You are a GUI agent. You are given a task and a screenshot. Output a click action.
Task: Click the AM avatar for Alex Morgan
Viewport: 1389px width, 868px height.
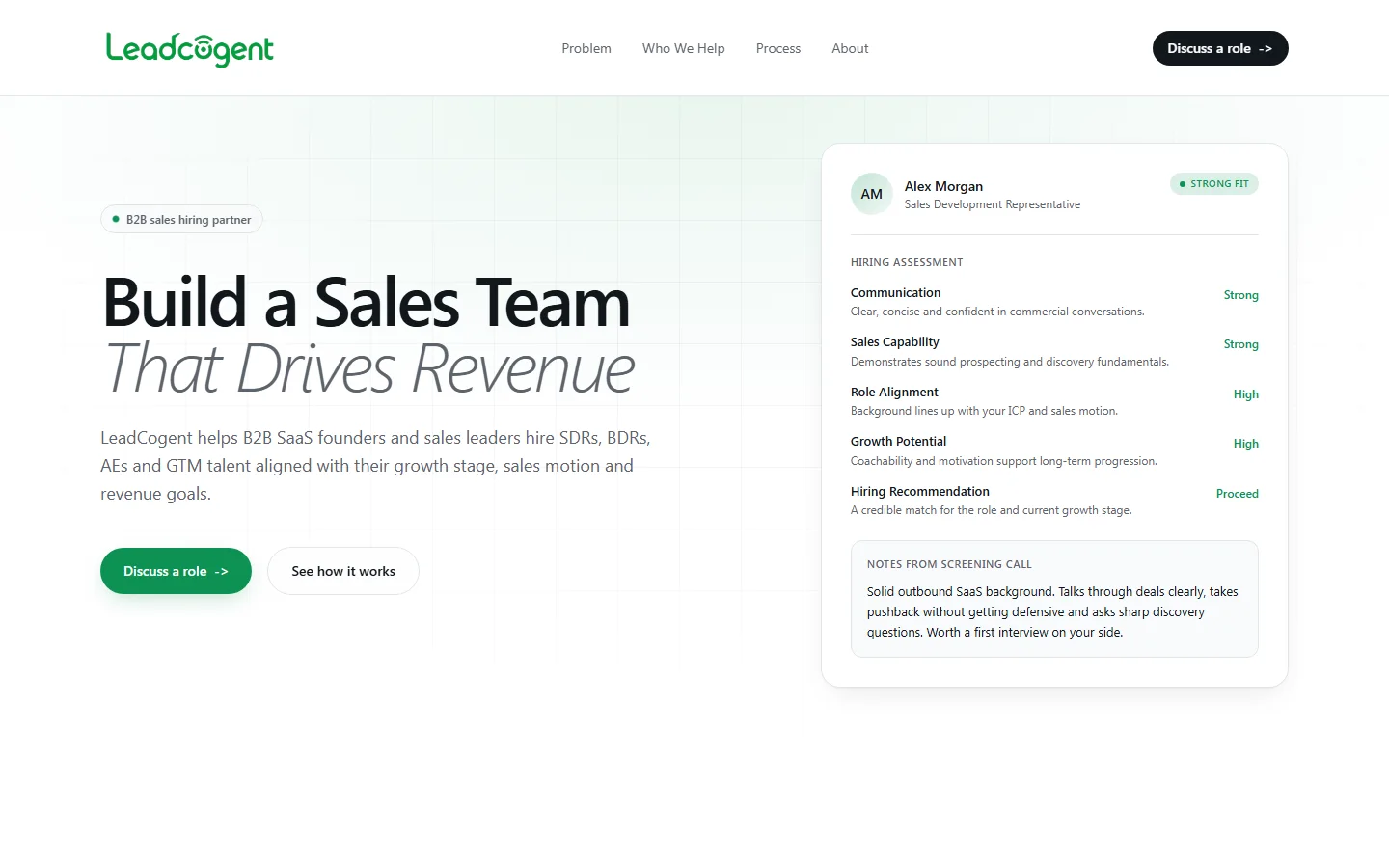coord(872,194)
